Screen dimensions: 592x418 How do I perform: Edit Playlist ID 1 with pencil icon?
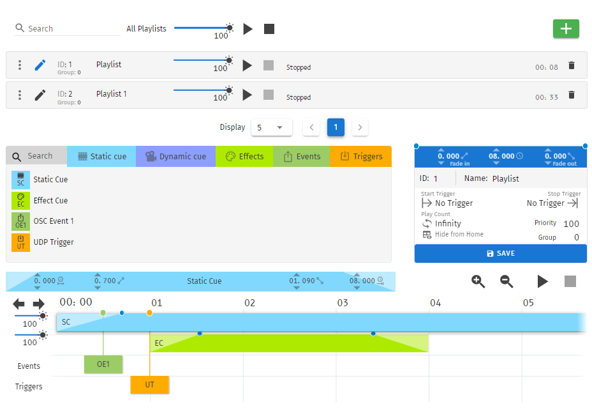(40, 65)
